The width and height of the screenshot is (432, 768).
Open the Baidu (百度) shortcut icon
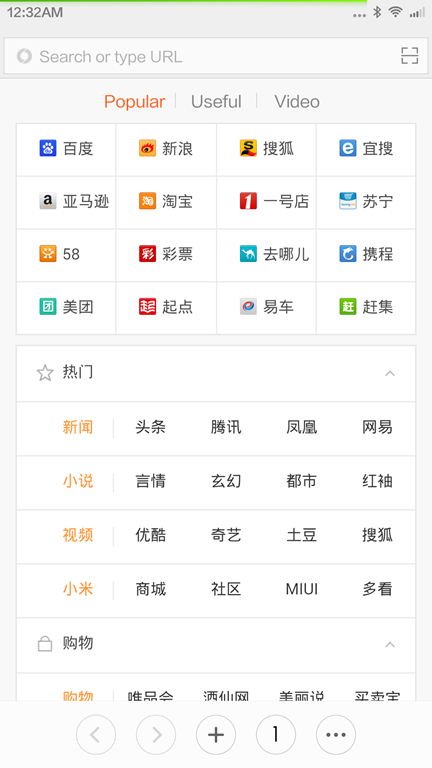tap(48, 148)
